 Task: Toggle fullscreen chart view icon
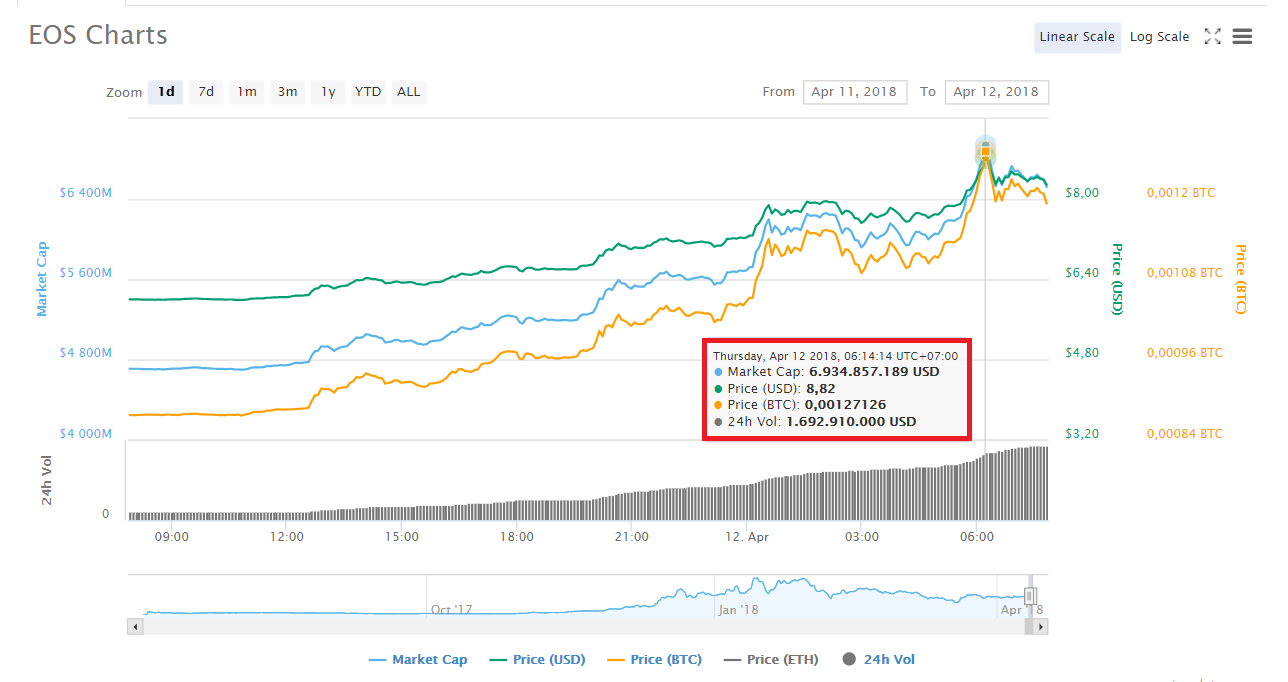(1212, 37)
